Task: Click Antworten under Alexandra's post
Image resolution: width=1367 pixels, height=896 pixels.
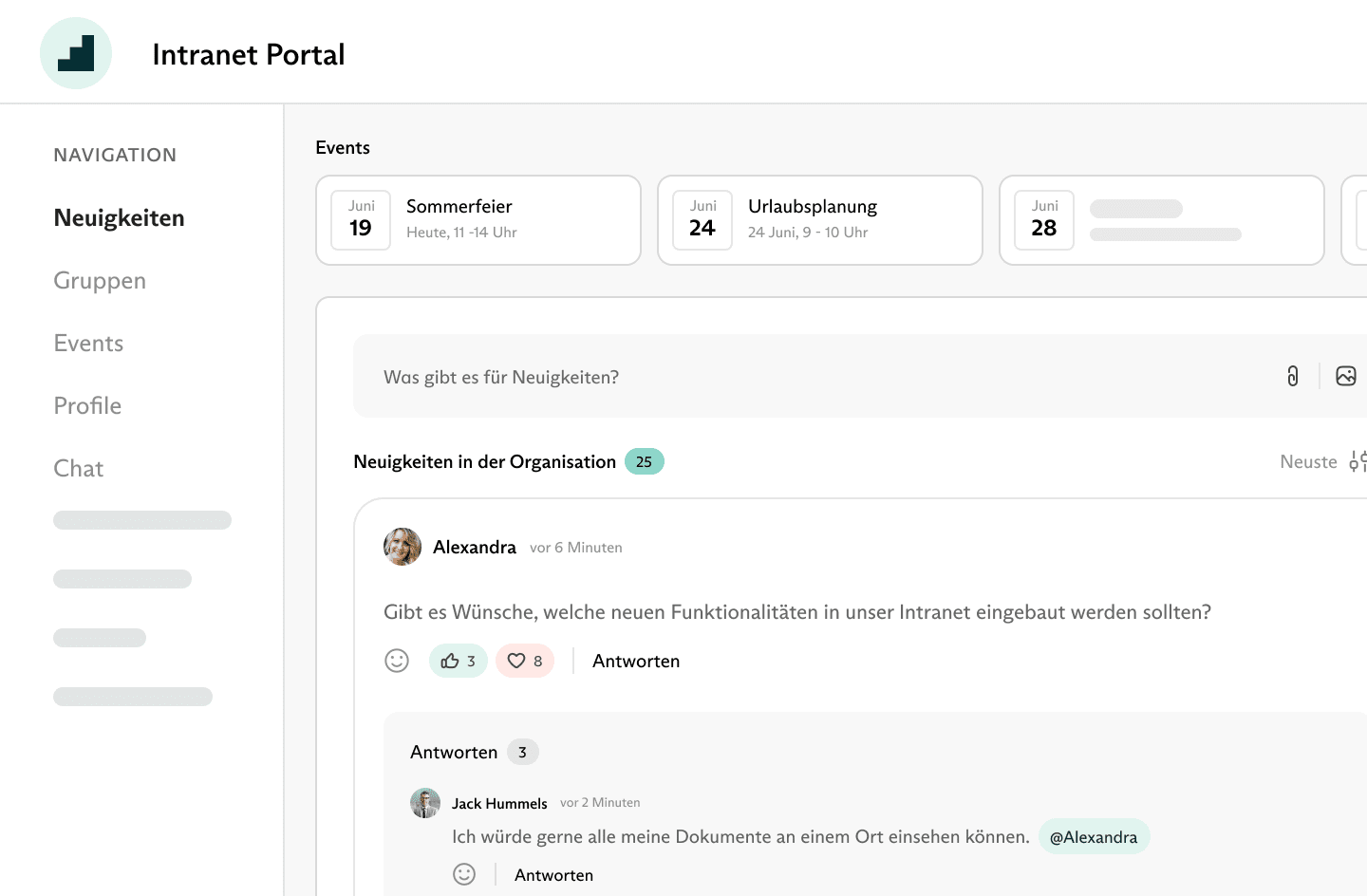Action: 636,661
